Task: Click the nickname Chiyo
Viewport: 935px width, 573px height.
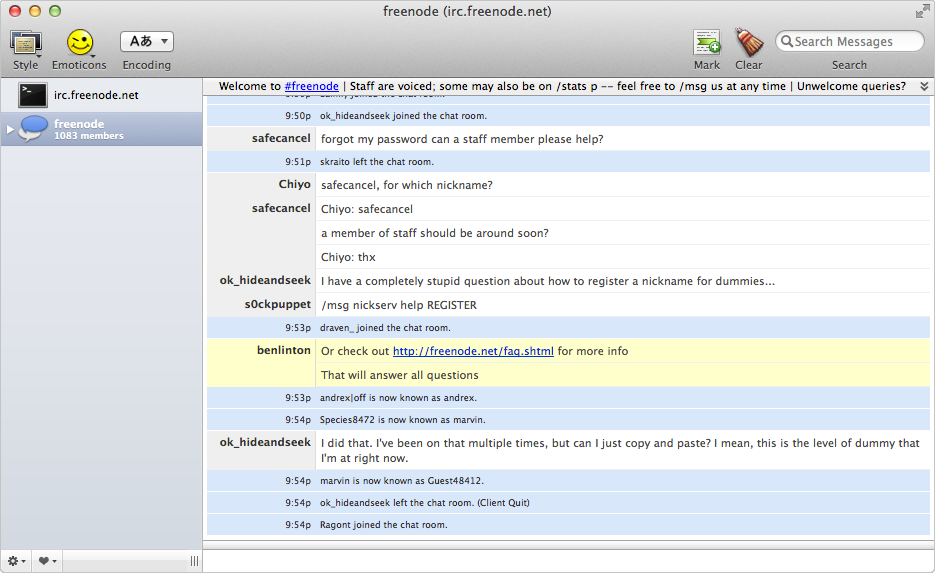Action: (295, 184)
